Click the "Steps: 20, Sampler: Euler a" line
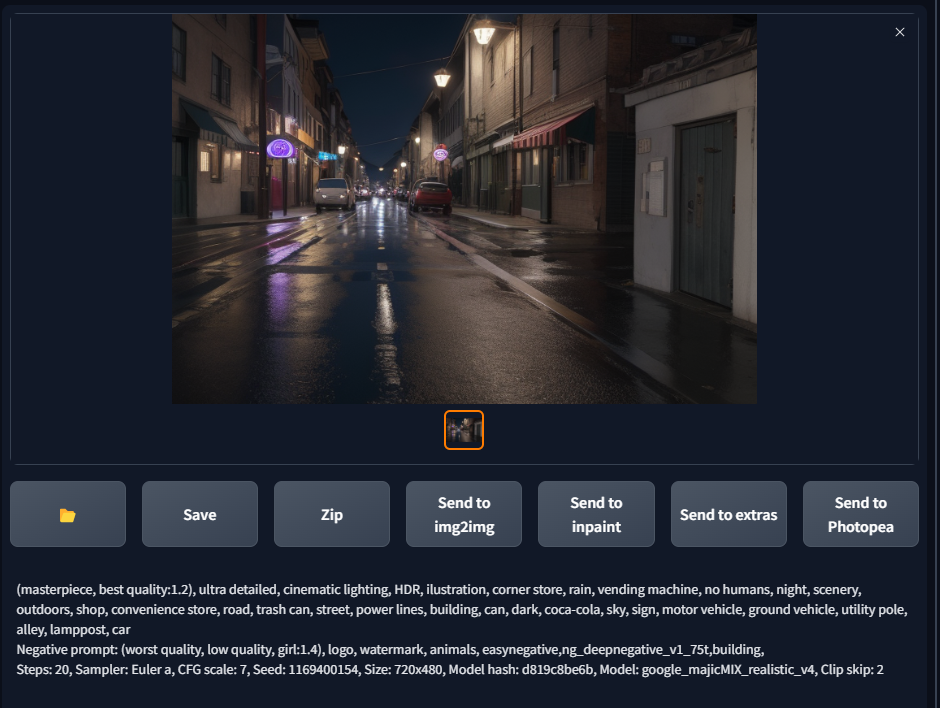The width and height of the screenshot is (940, 708). pos(450,670)
